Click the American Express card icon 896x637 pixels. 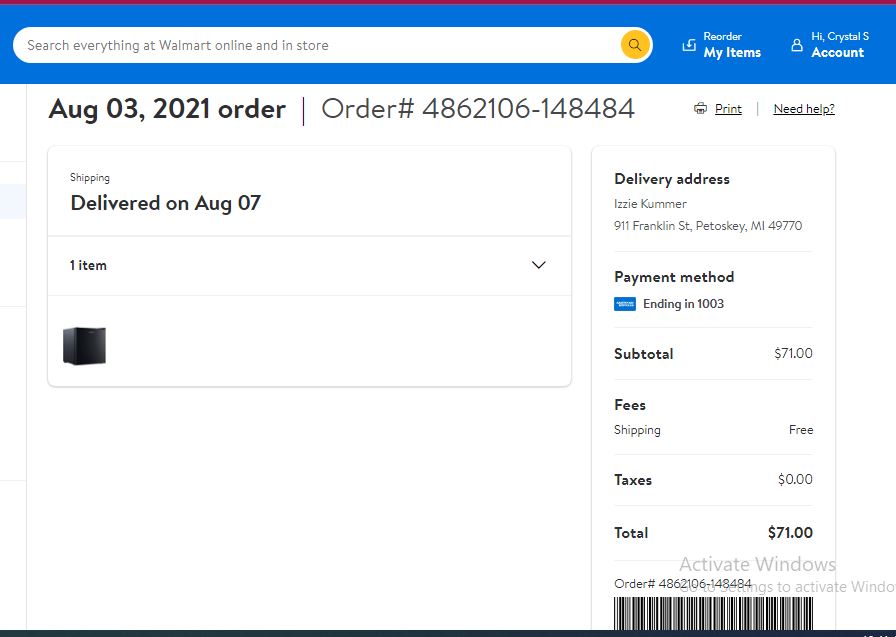[x=625, y=304]
